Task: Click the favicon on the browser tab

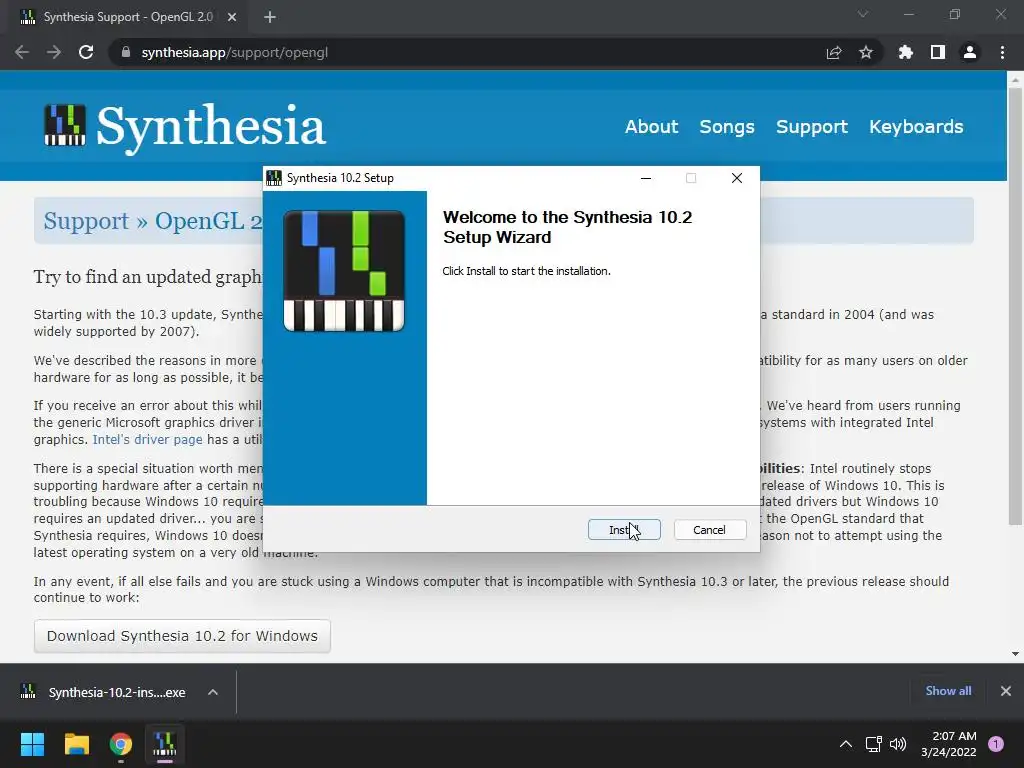Action: pyautogui.click(x=28, y=17)
